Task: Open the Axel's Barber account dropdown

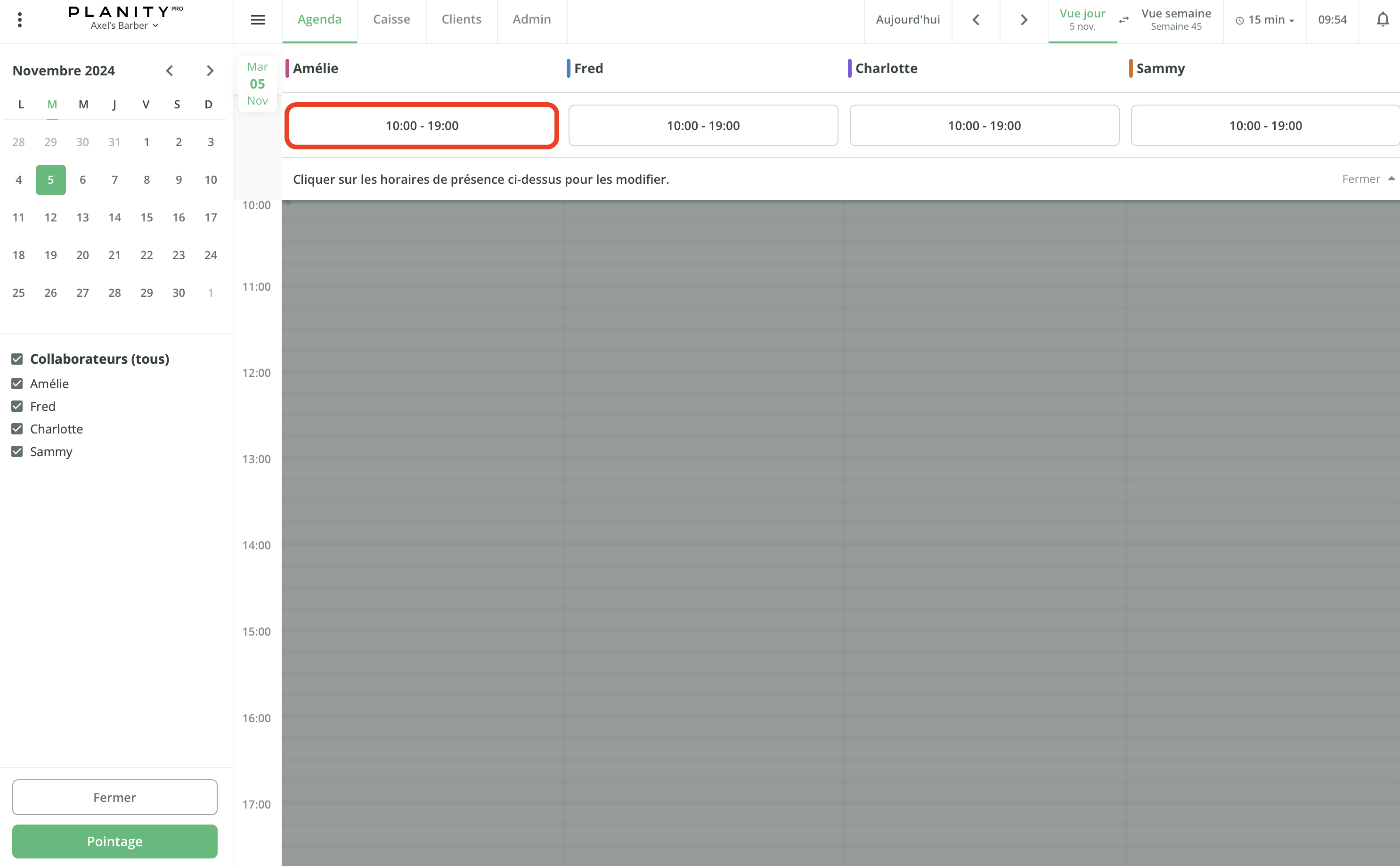Action: click(x=124, y=25)
